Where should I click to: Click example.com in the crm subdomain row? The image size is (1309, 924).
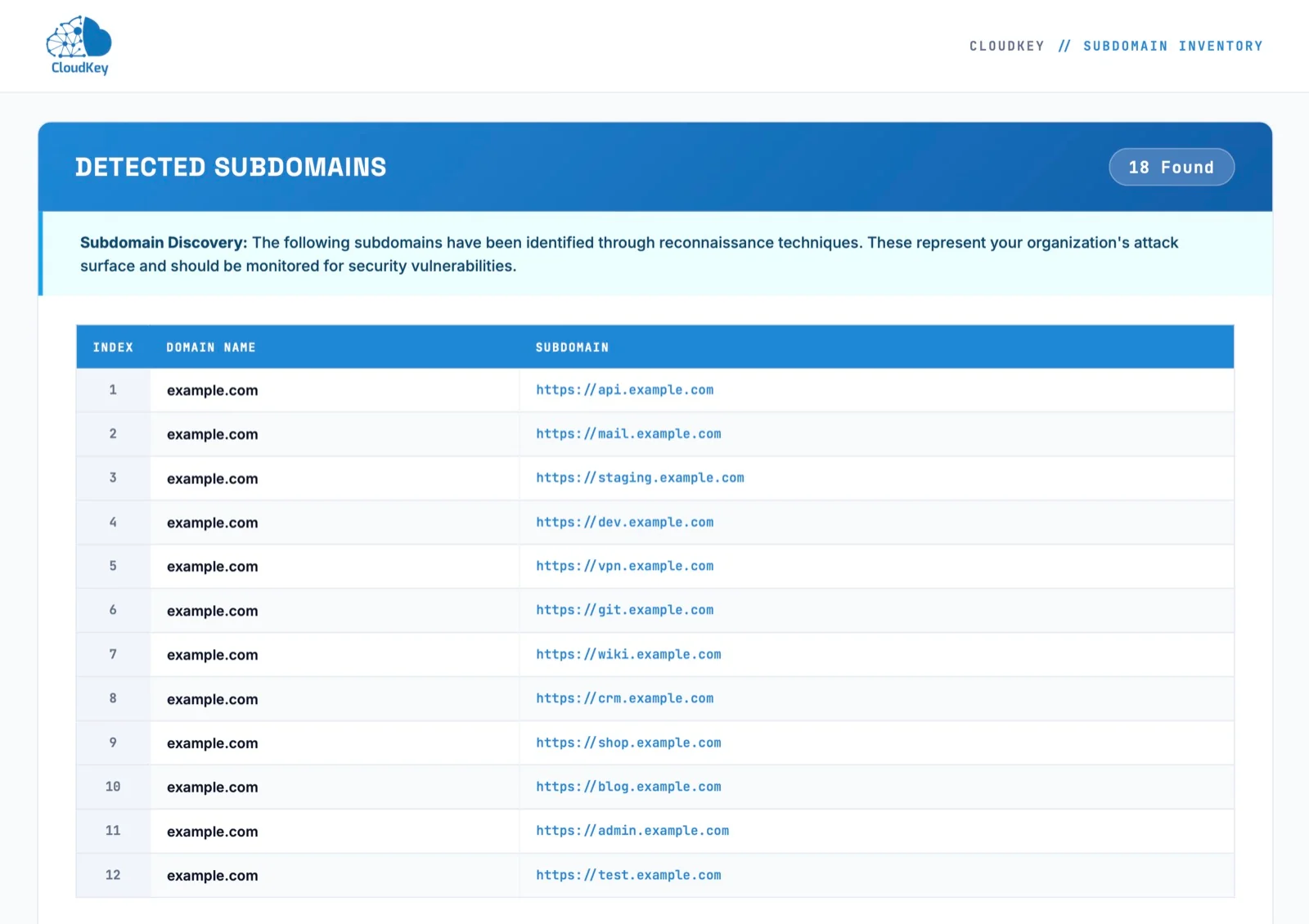212,700
